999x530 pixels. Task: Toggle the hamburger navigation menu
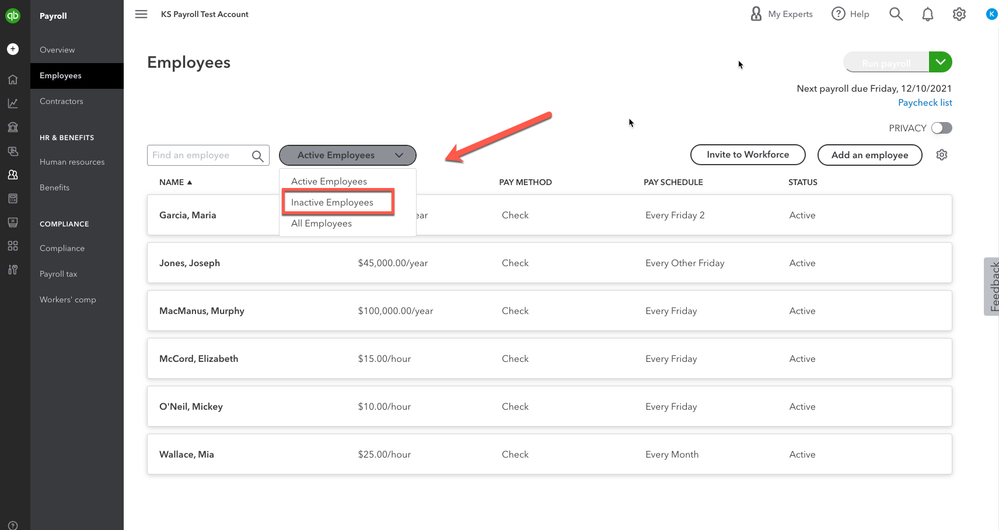coord(141,14)
